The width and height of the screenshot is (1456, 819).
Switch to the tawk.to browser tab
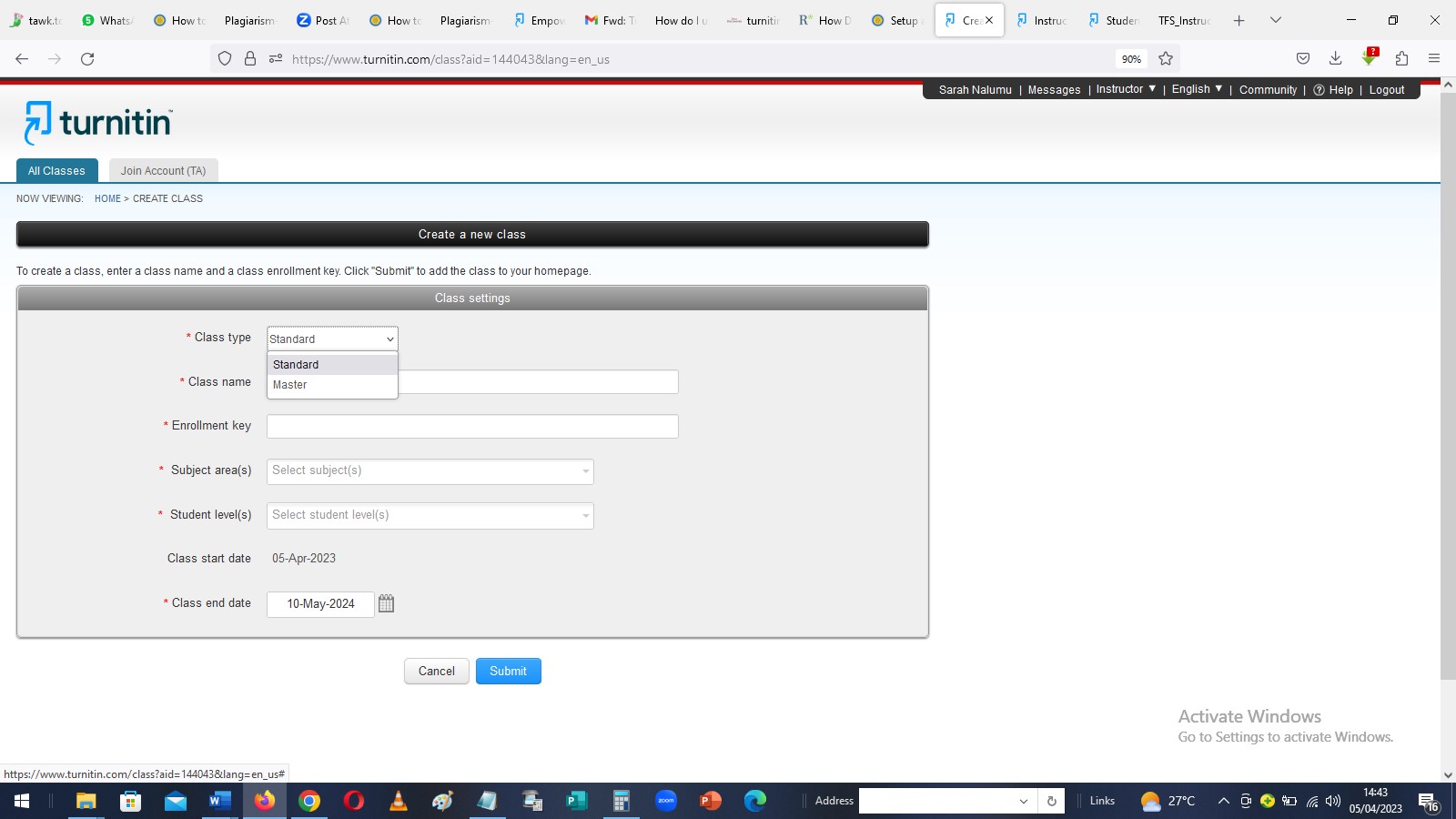click(x=36, y=20)
